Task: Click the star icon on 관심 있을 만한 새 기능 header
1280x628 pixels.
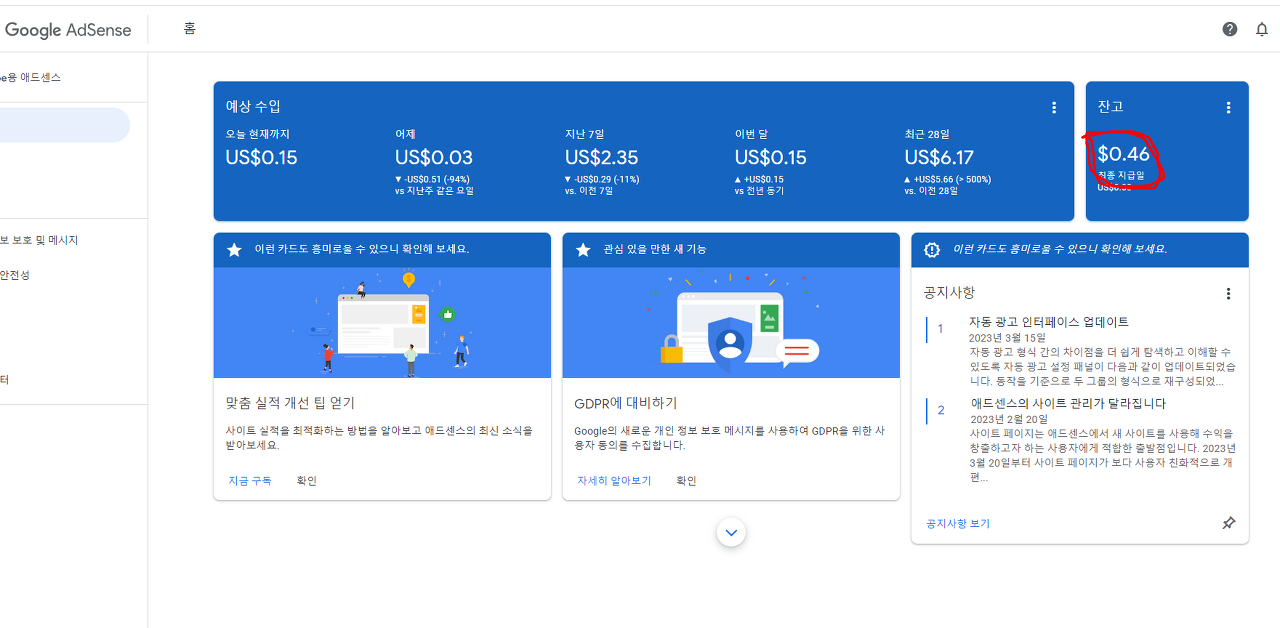Action: 583,250
